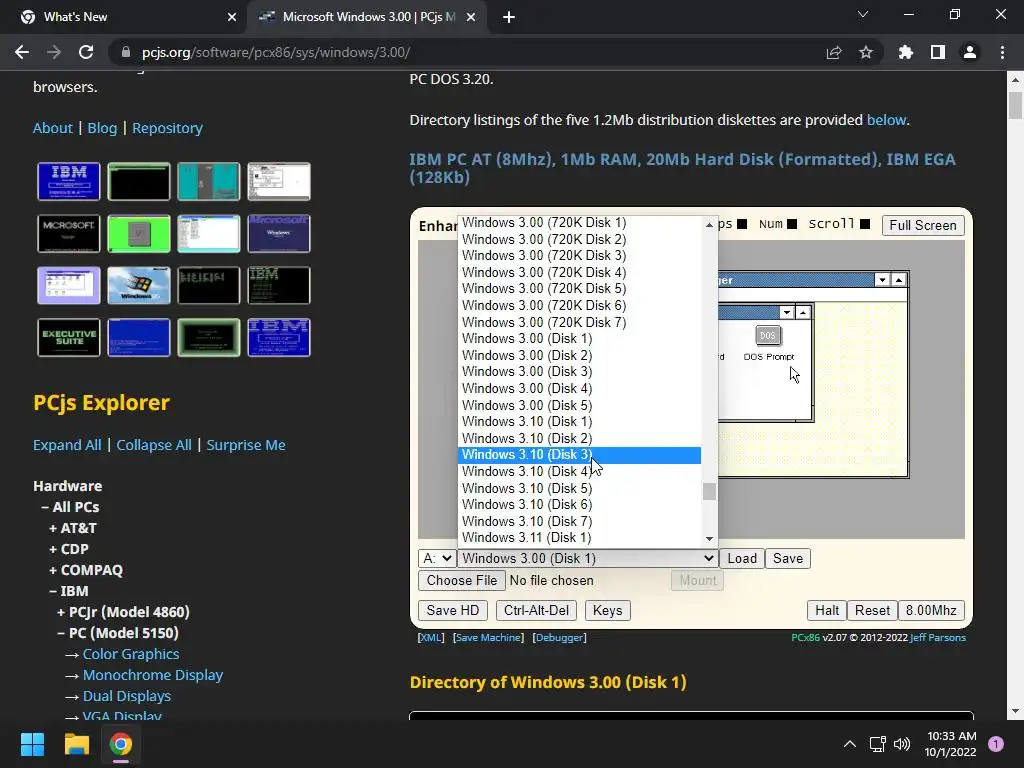Open the About link
Viewport: 1024px width, 768px height.
click(x=53, y=128)
